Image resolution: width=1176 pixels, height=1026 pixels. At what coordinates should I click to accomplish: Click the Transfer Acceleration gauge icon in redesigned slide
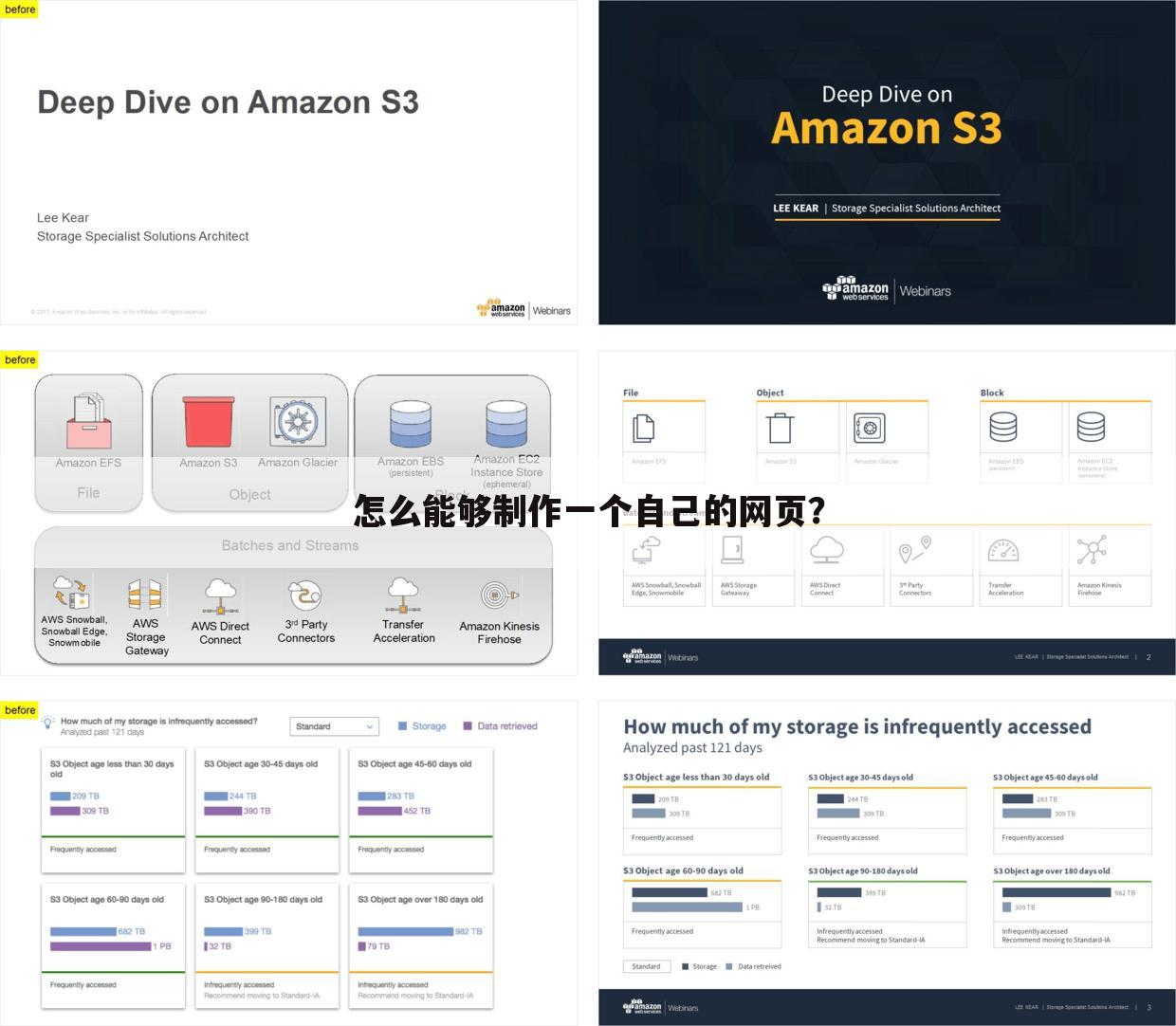point(1002,551)
